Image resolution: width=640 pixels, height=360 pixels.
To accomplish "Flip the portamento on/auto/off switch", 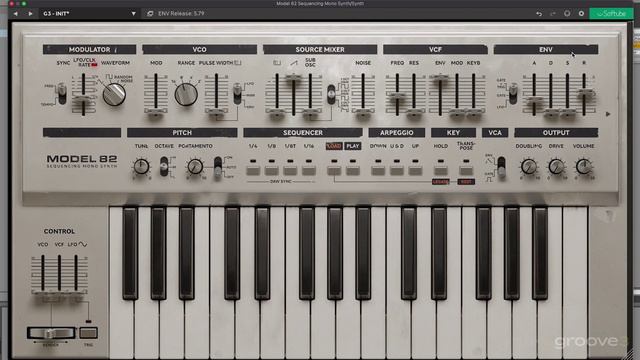I will pyautogui.click(x=218, y=167).
